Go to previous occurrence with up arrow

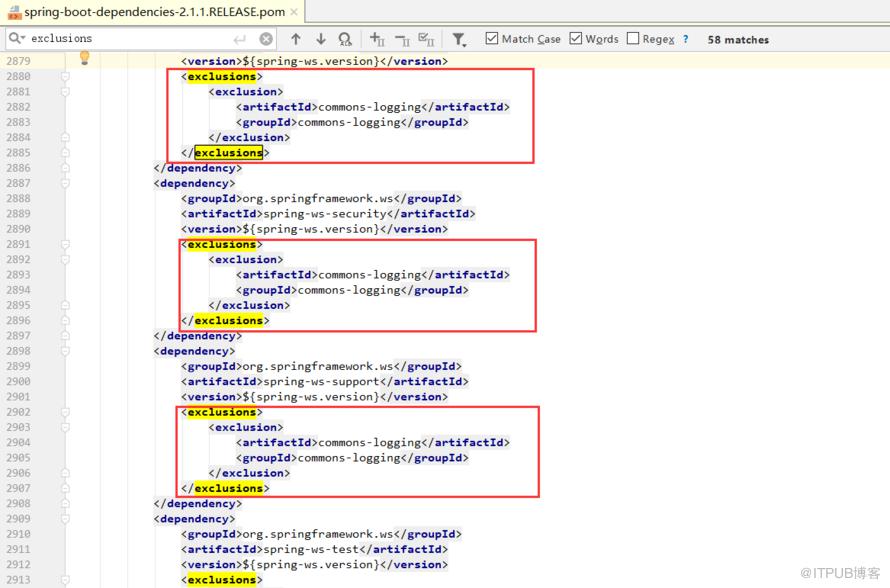pos(296,39)
